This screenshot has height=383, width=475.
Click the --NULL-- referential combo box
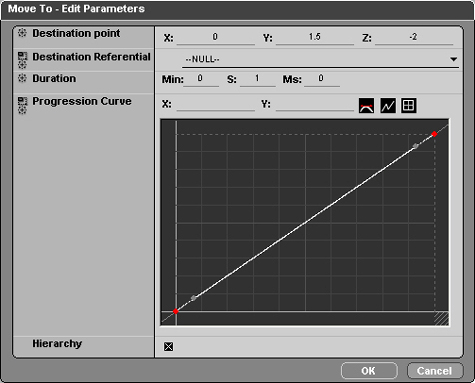point(320,60)
